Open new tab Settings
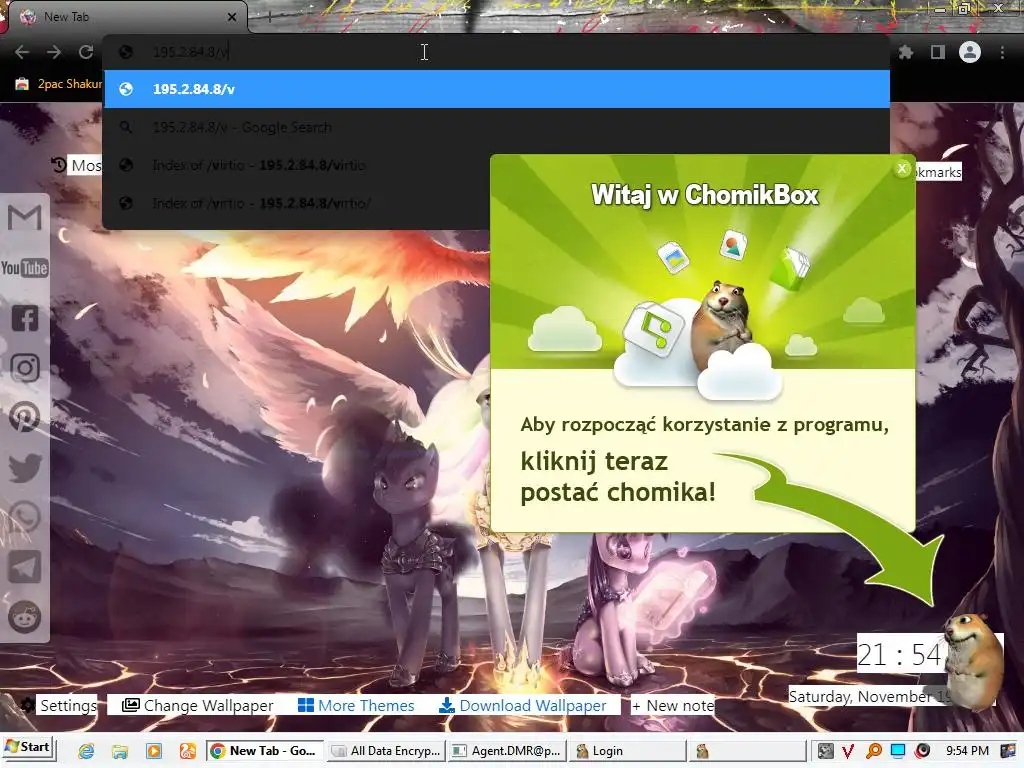The image size is (1024, 768). (x=59, y=705)
